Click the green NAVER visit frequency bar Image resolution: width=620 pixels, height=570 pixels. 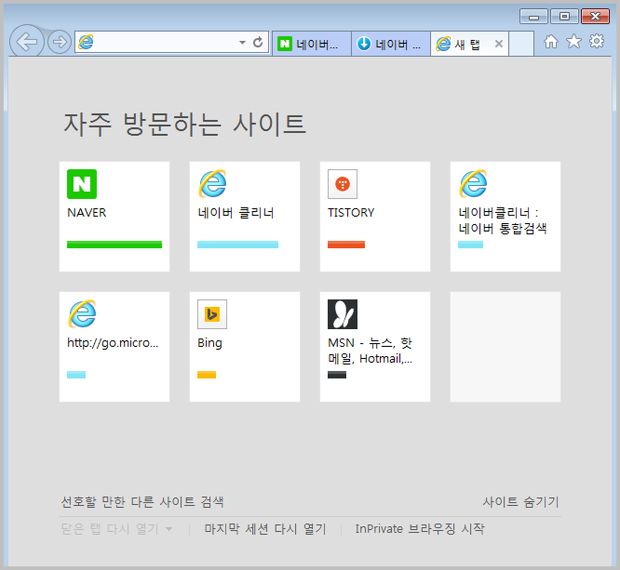point(114,245)
